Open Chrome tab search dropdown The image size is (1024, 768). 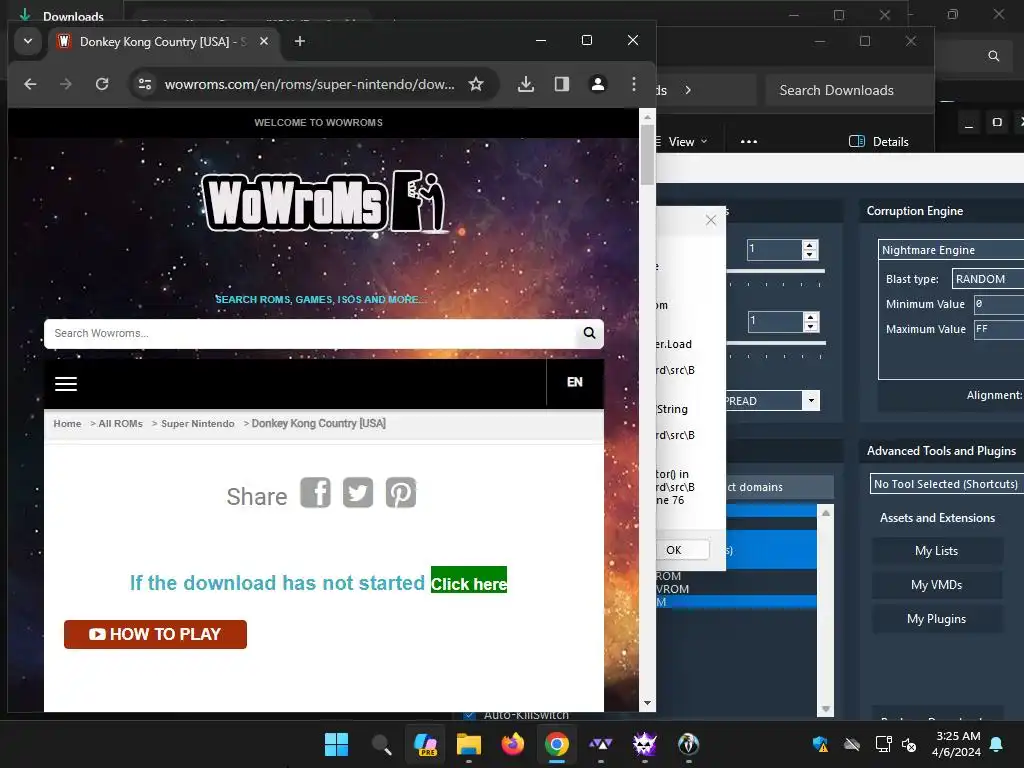click(x=27, y=41)
